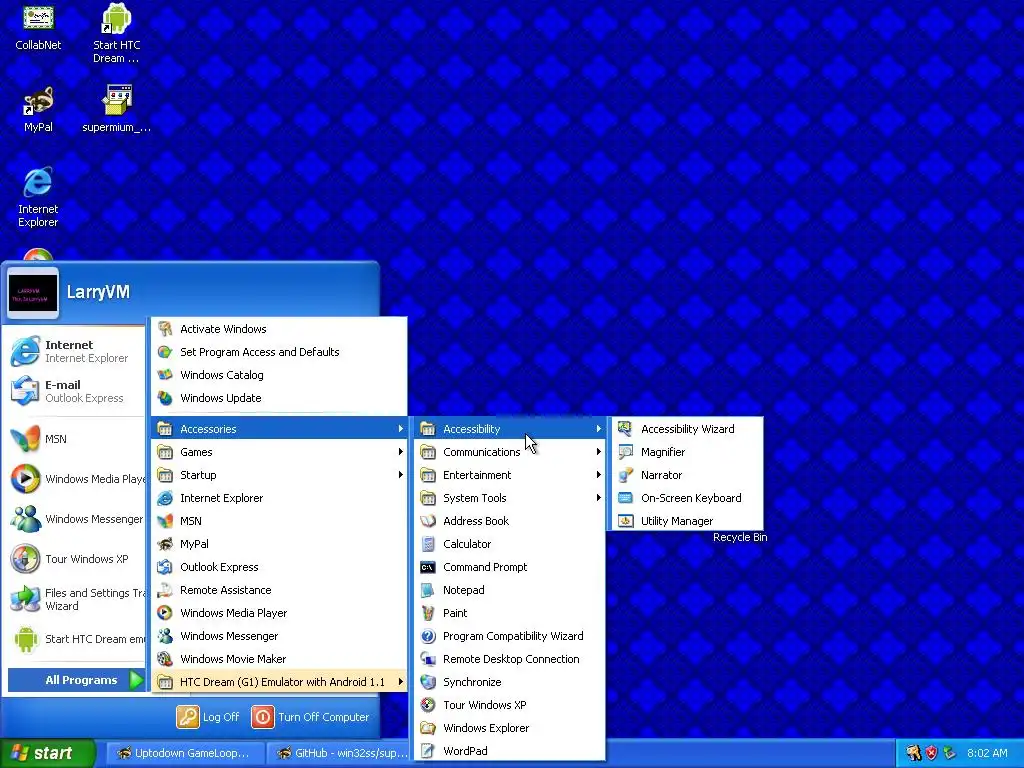Launch Windows Update icon

tap(165, 398)
